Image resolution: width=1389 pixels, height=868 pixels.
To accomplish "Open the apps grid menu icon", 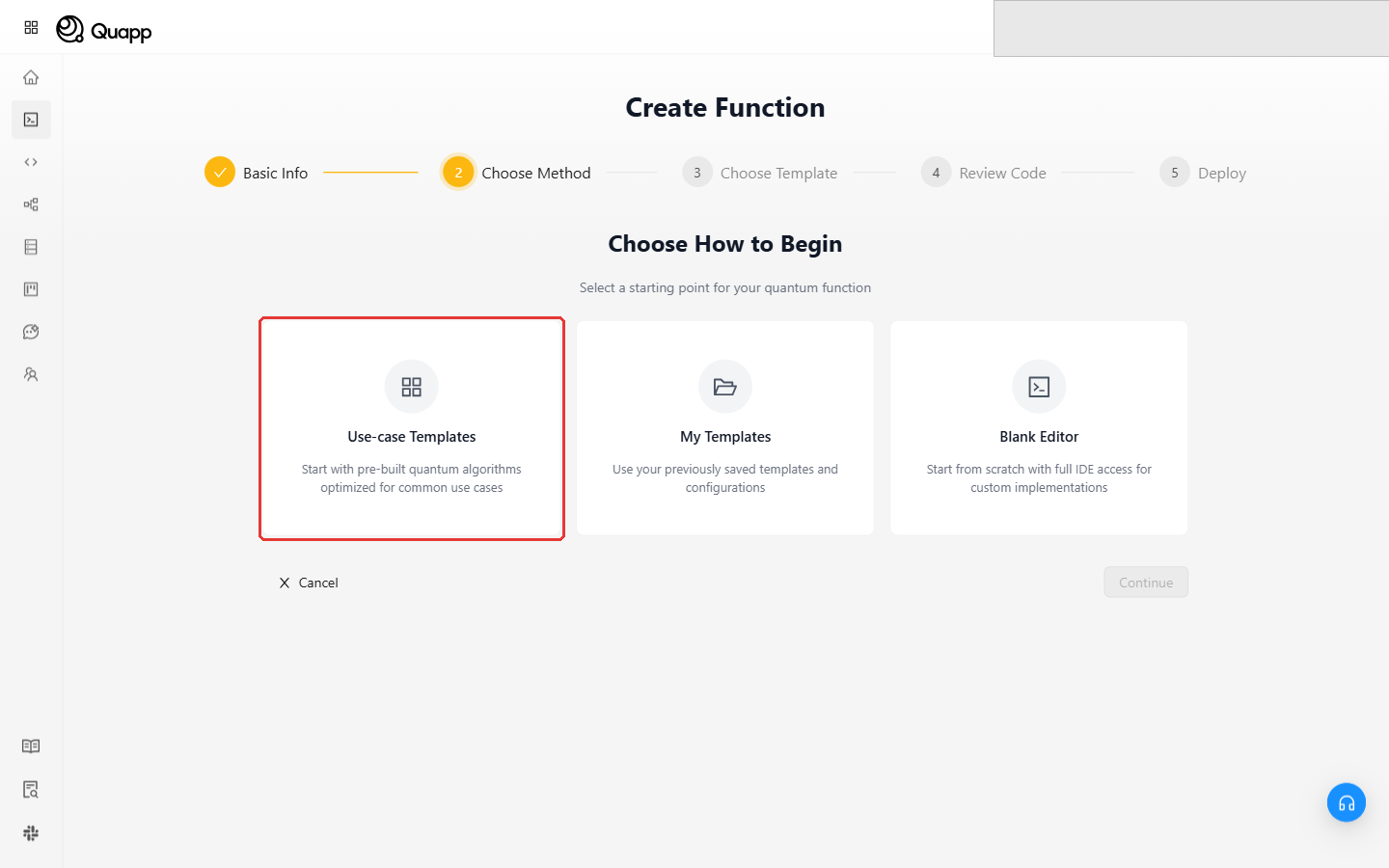I will (31, 28).
